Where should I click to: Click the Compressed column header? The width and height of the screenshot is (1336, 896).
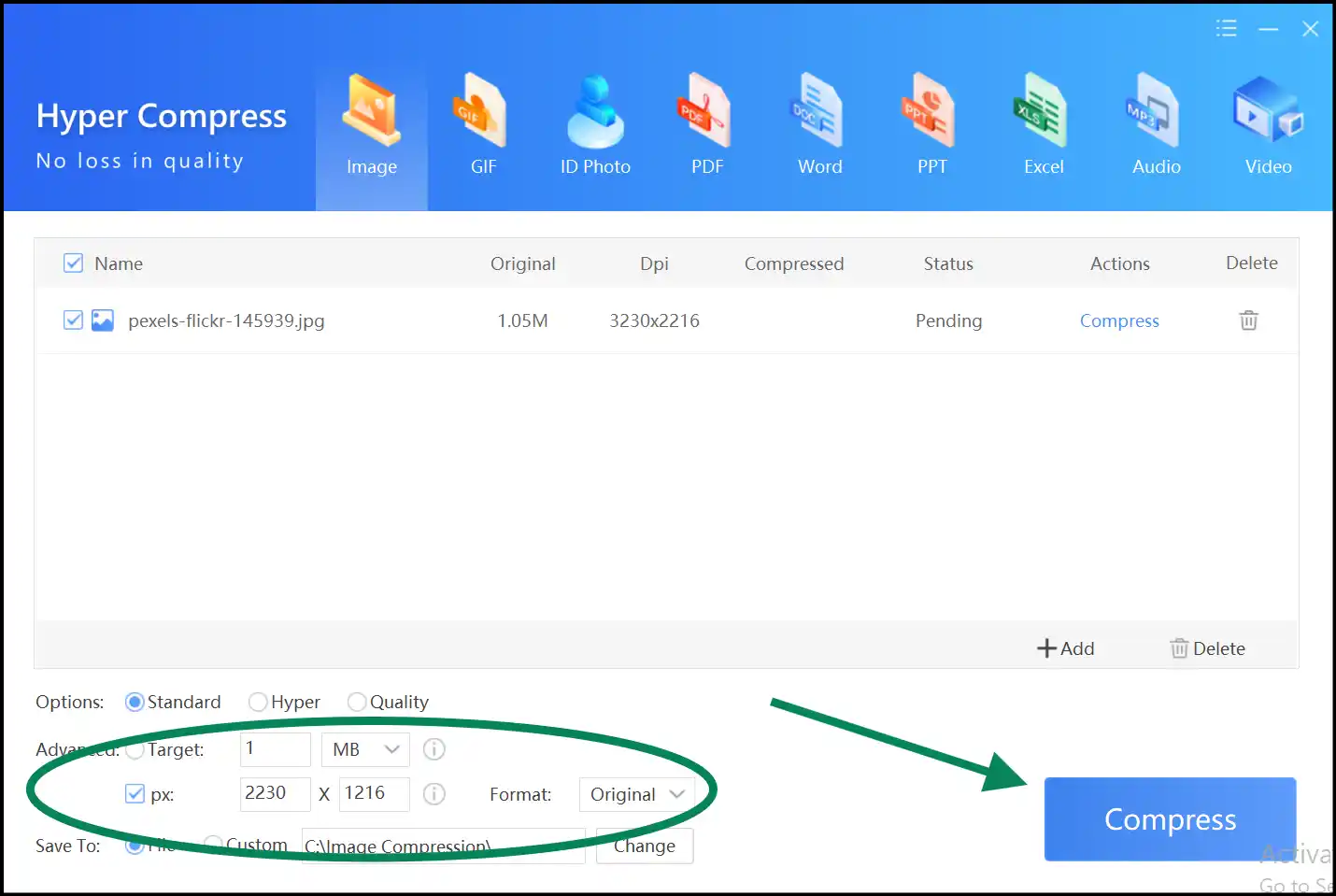[794, 263]
